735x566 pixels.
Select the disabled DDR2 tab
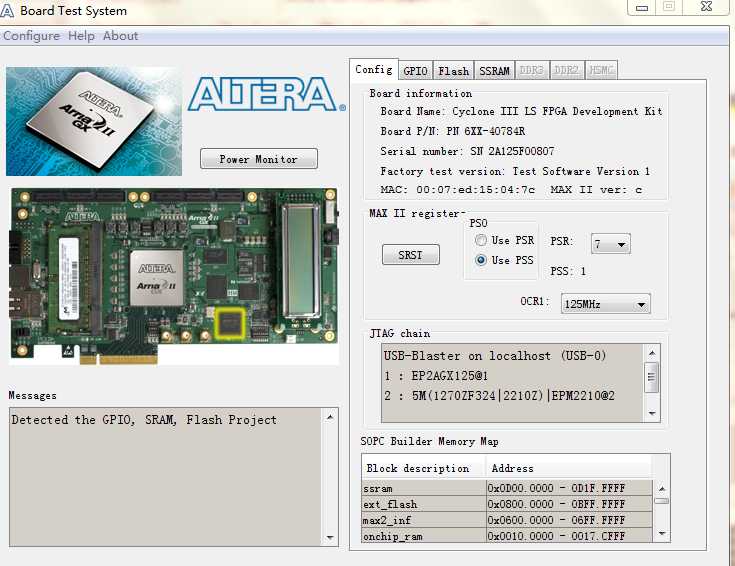coord(566,70)
